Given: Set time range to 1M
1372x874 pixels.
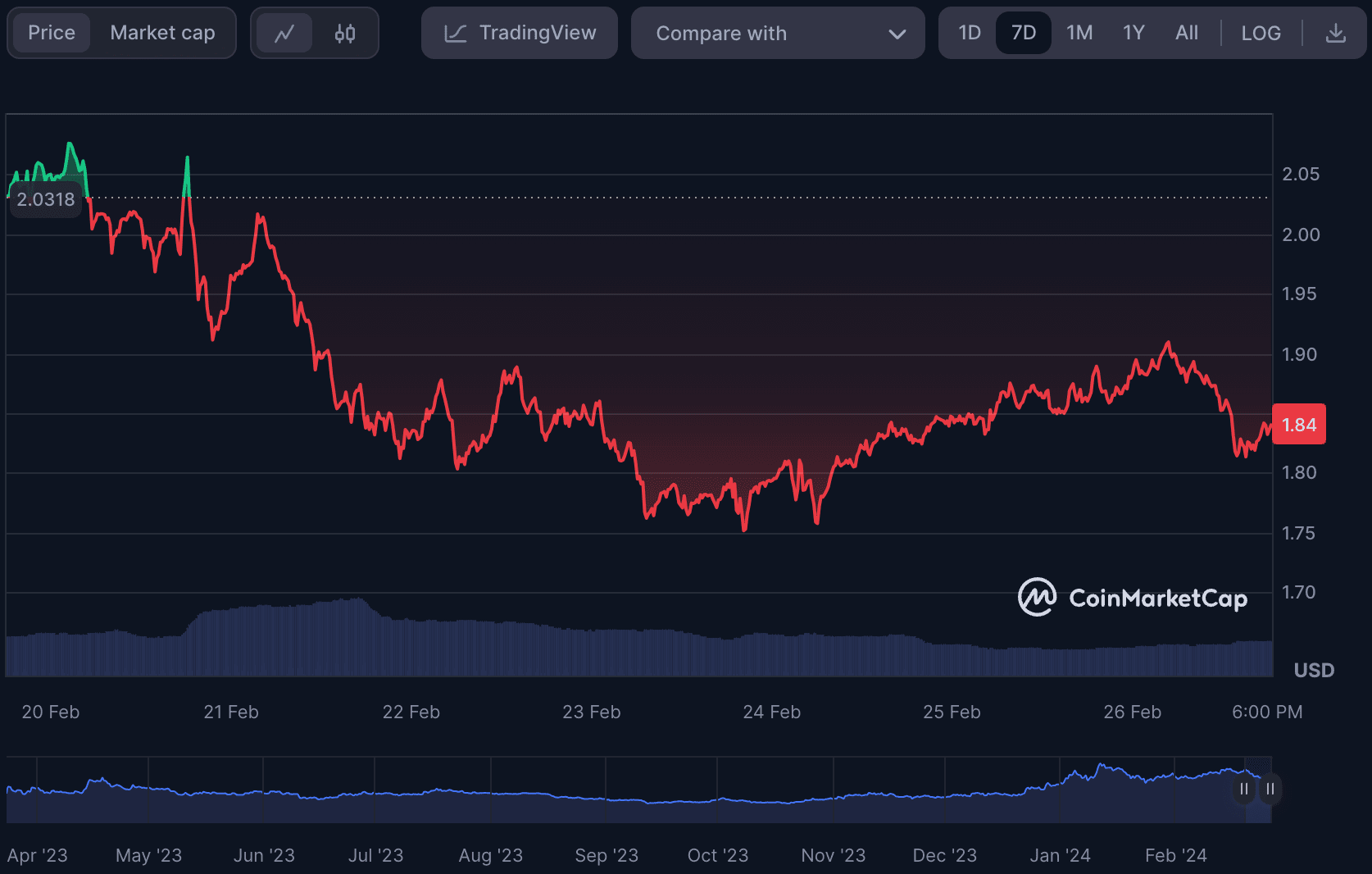Looking at the screenshot, I should pos(1079,33).
